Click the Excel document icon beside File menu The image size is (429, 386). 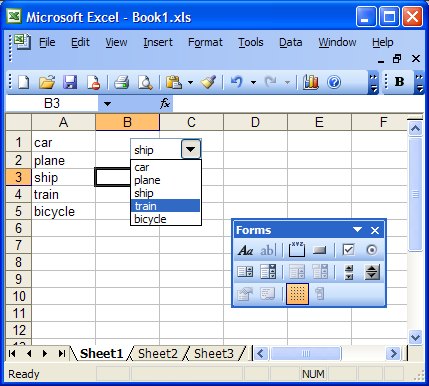[23, 42]
